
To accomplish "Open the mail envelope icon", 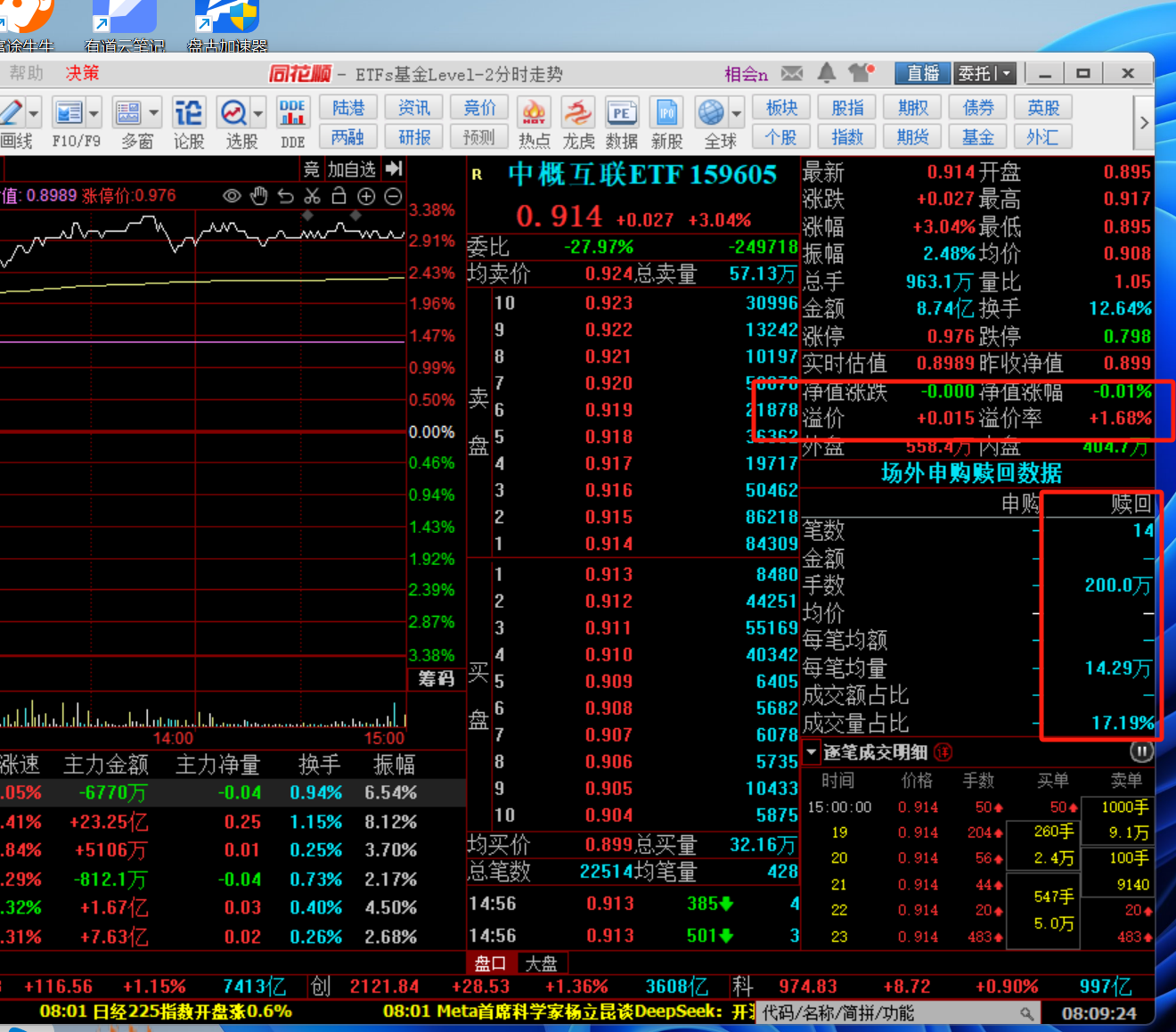I will 792,73.
